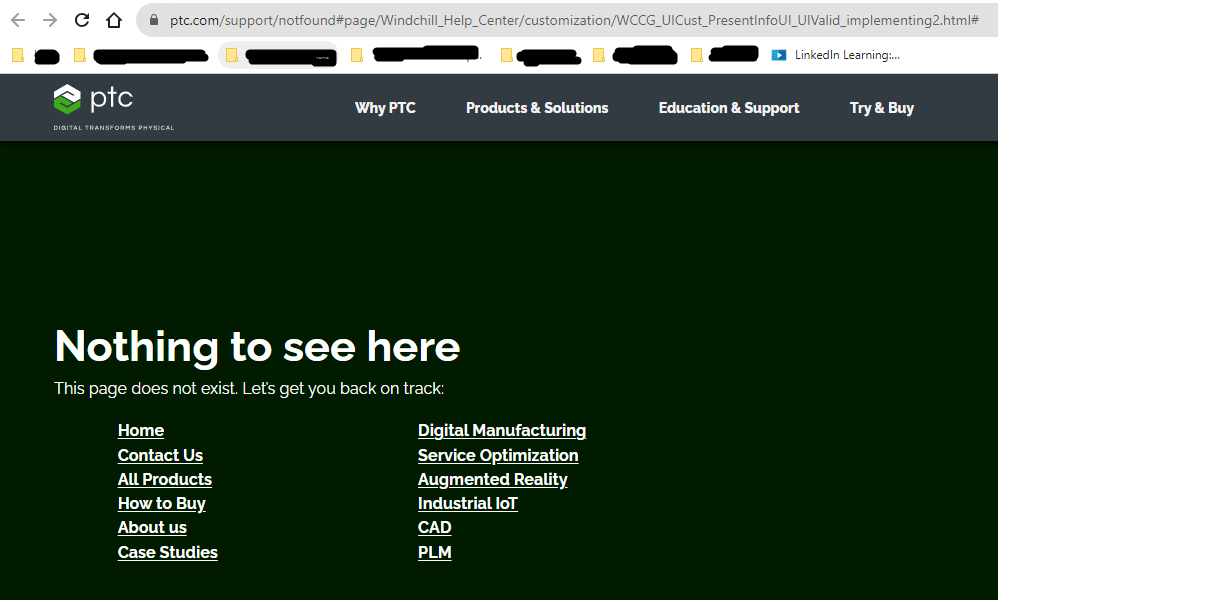The width and height of the screenshot is (1220, 602).
Task: Click the first bookmark bar favicon
Action: (17, 55)
